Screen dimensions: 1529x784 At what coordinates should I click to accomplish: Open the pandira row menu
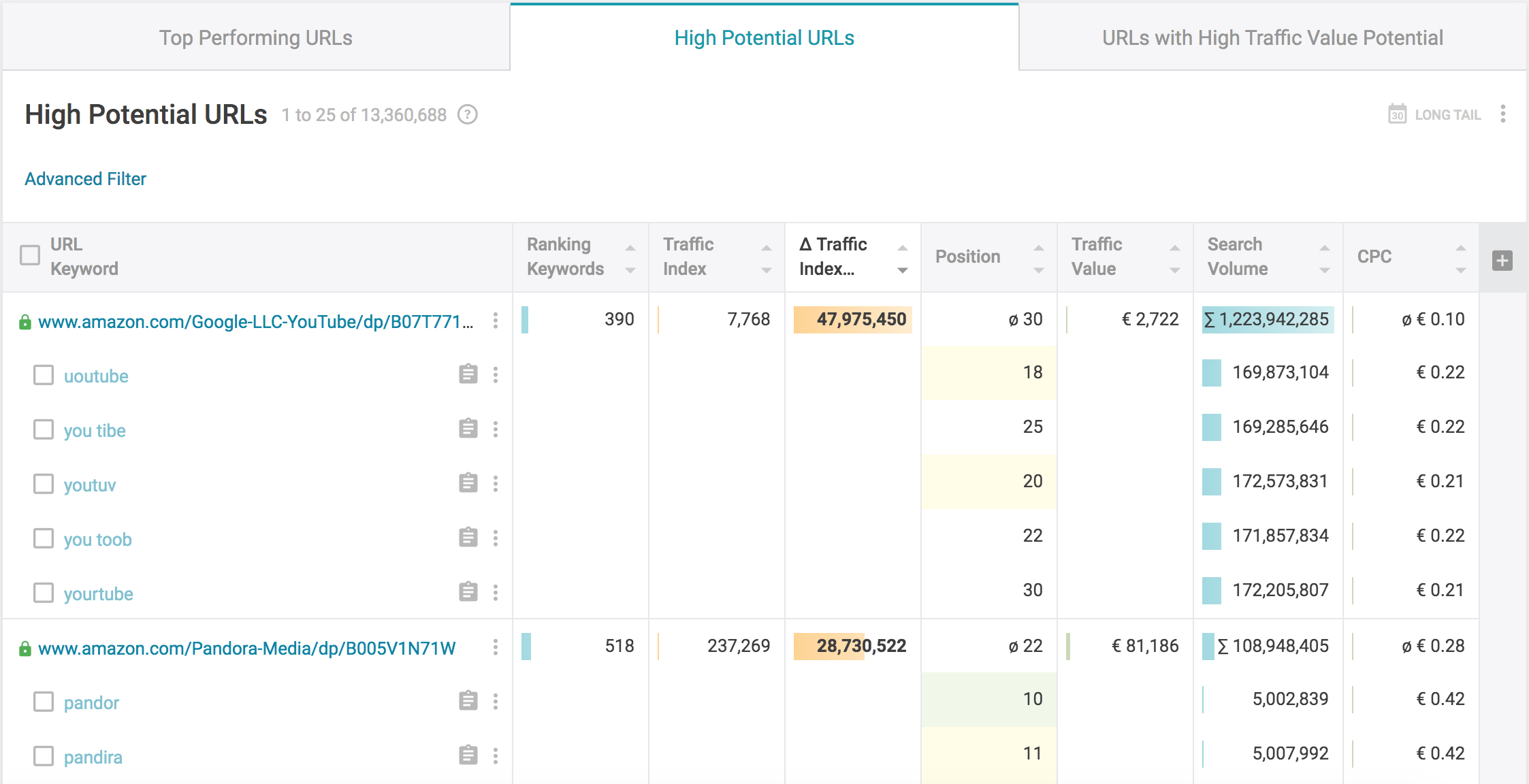[496, 756]
